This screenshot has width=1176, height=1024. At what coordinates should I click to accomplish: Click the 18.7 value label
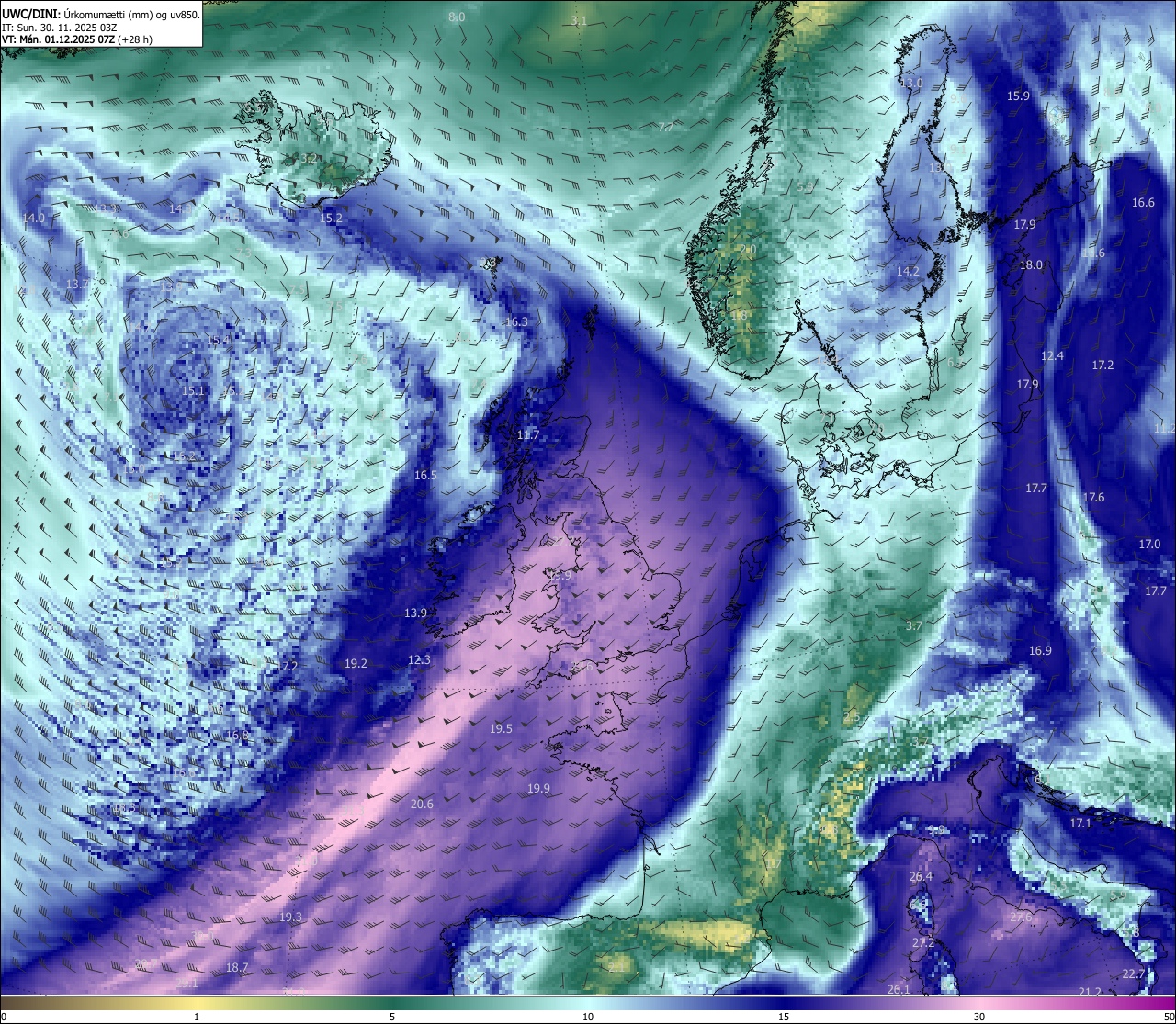pyautogui.click(x=237, y=967)
